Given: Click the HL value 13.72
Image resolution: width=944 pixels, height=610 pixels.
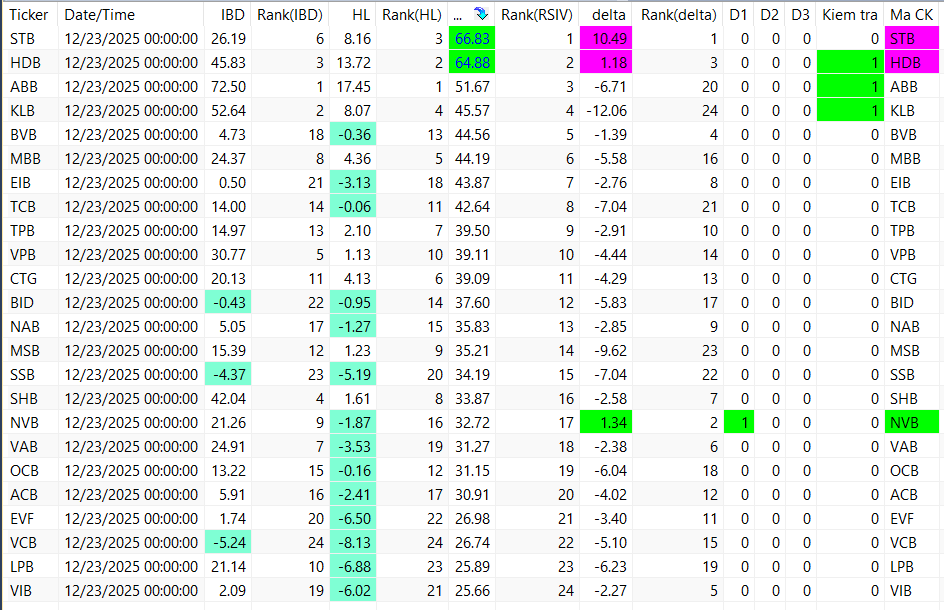Looking at the screenshot, I should click(x=353, y=63).
